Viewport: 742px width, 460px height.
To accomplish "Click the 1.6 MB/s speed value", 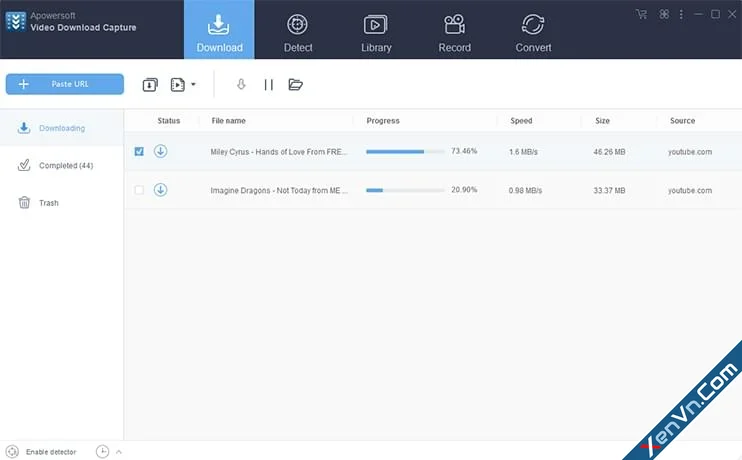I will 523,152.
